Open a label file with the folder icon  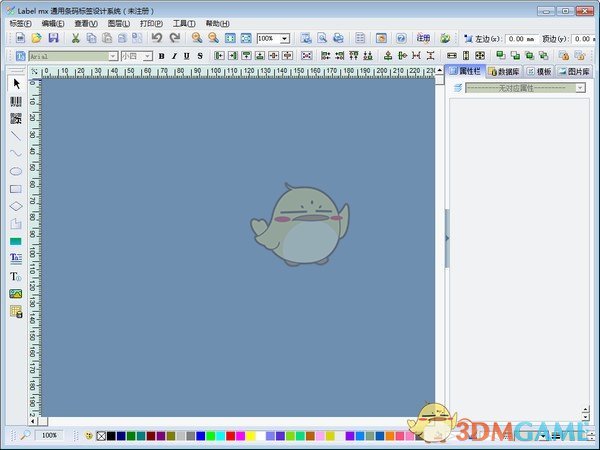(37, 38)
